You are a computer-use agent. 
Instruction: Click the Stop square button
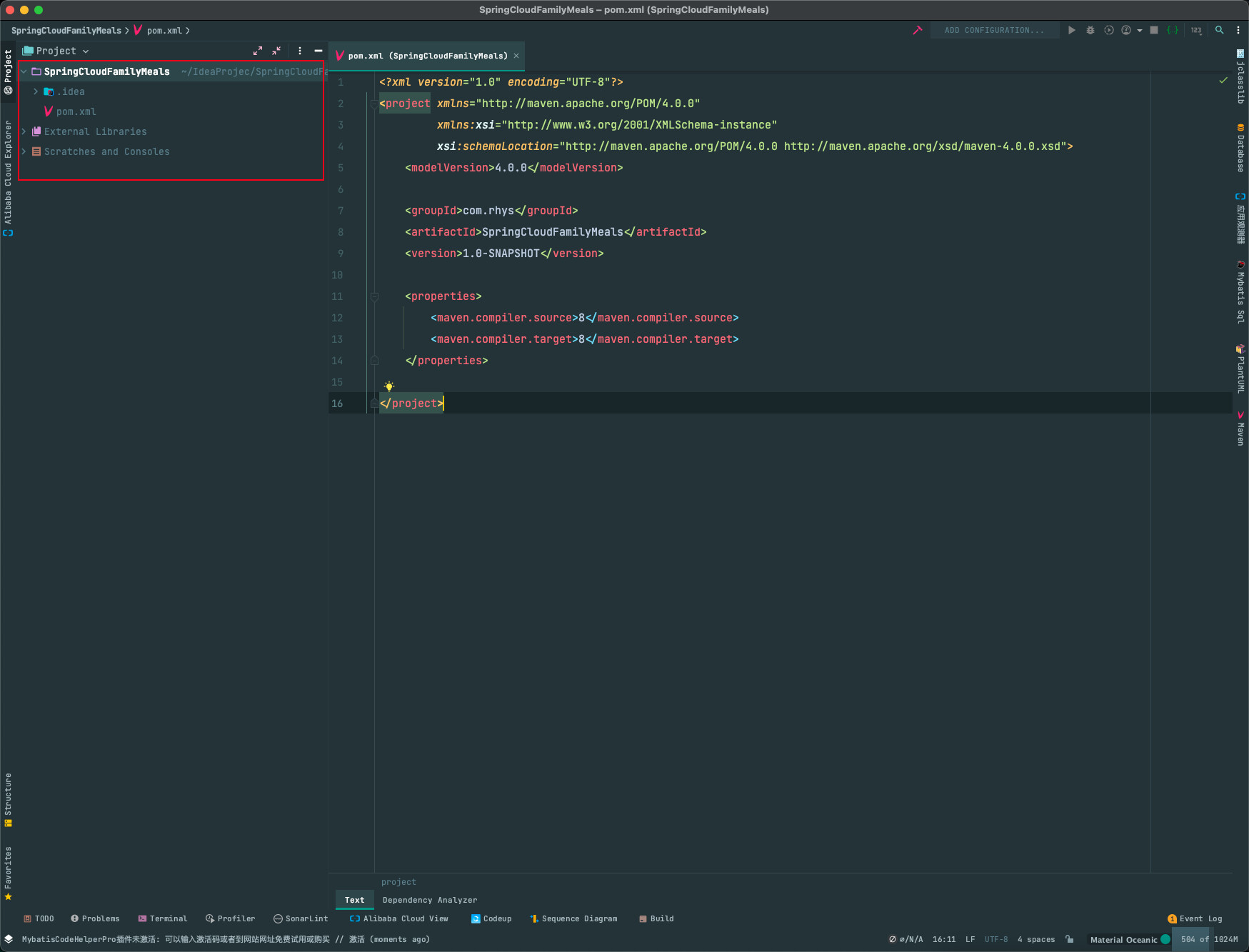coord(1154,30)
